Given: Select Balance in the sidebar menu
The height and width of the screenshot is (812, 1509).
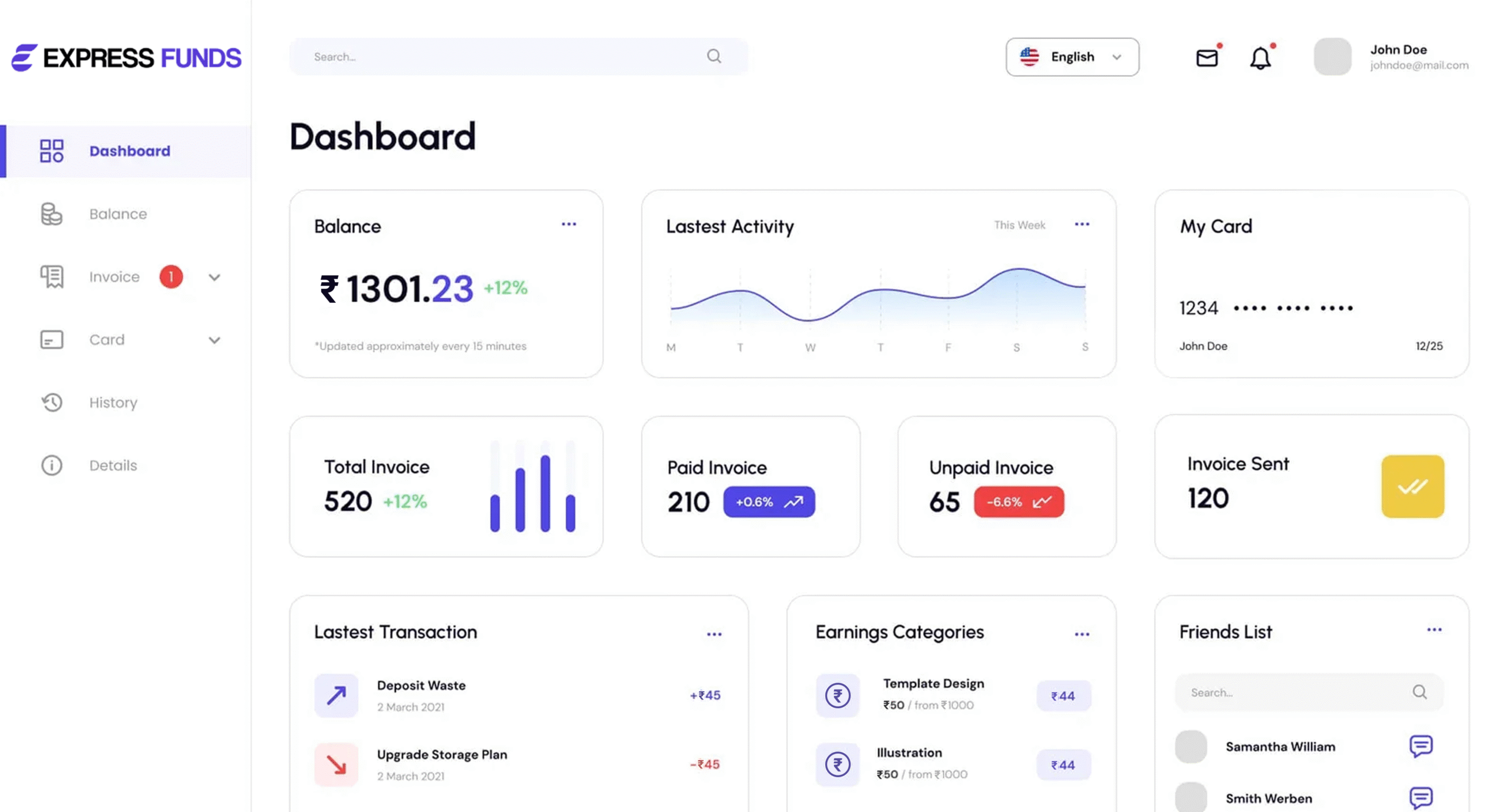Looking at the screenshot, I should coord(118,214).
